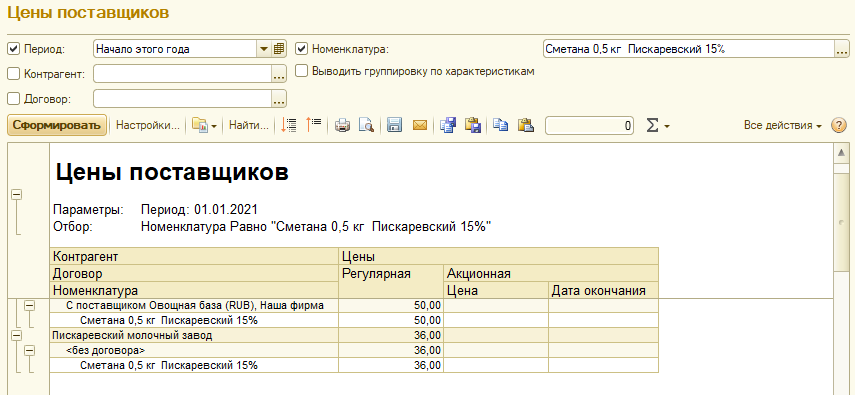
Task: Open Настройки... settings button
Action: (148, 125)
